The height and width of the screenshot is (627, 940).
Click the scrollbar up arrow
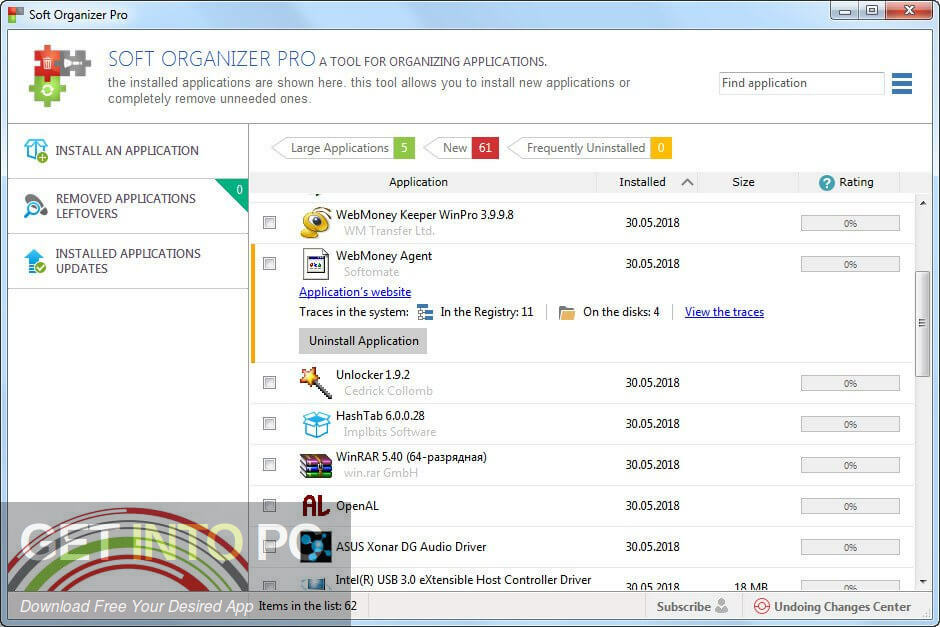[923, 203]
